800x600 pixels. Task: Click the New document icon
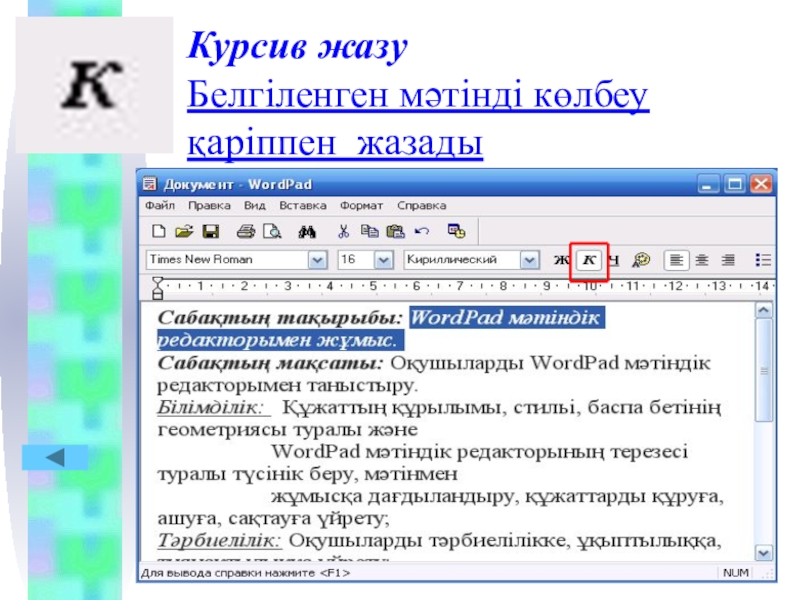[159, 231]
